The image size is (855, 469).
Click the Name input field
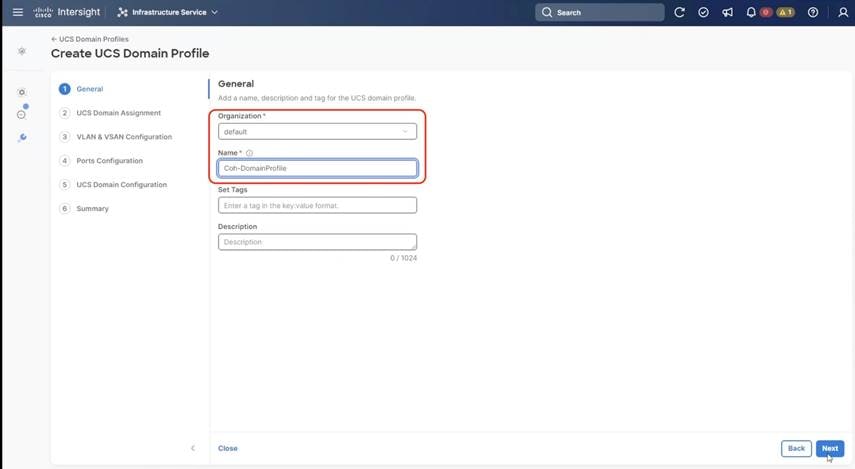[x=317, y=168]
